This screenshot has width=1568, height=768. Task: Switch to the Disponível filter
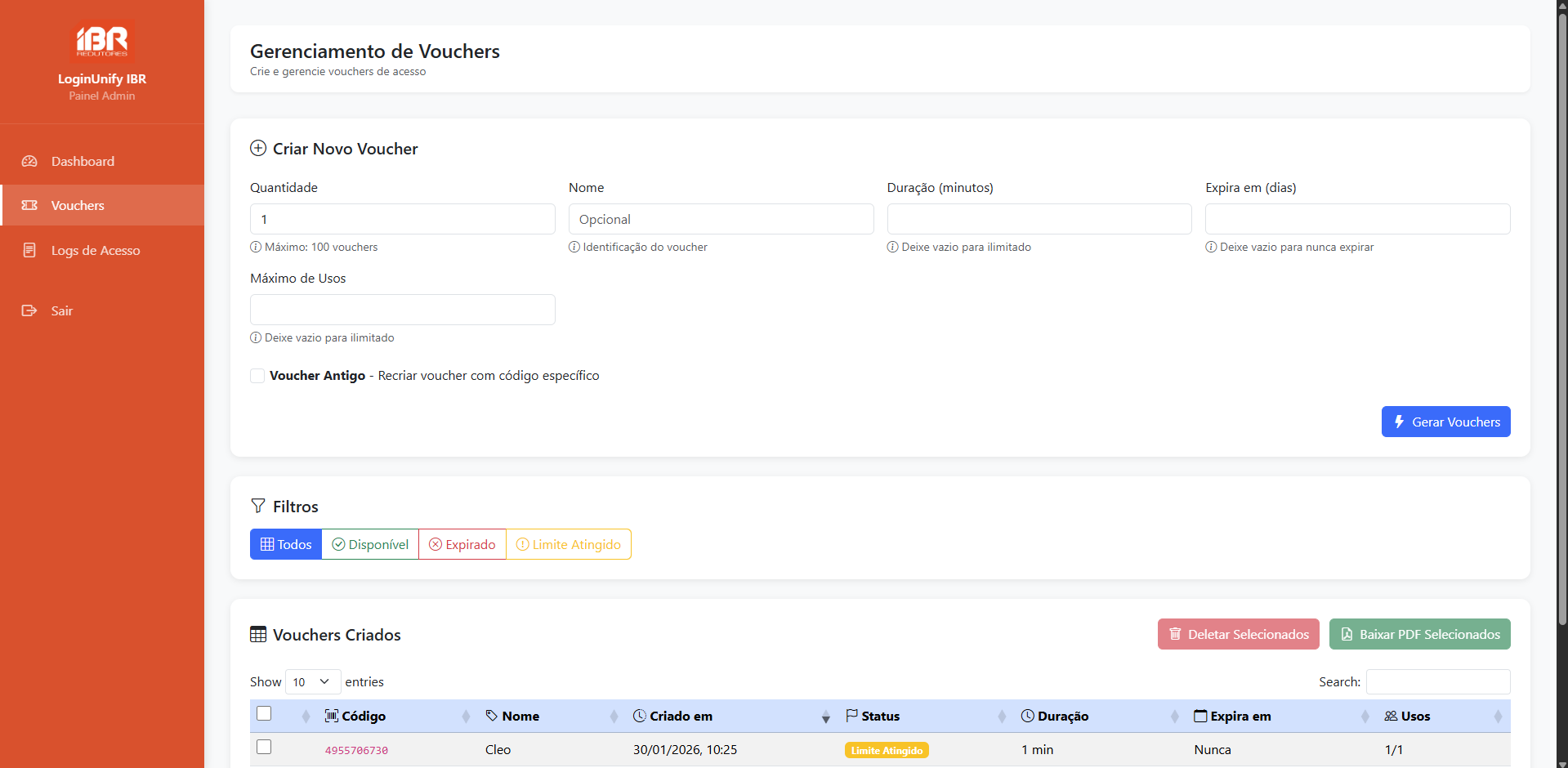point(370,543)
